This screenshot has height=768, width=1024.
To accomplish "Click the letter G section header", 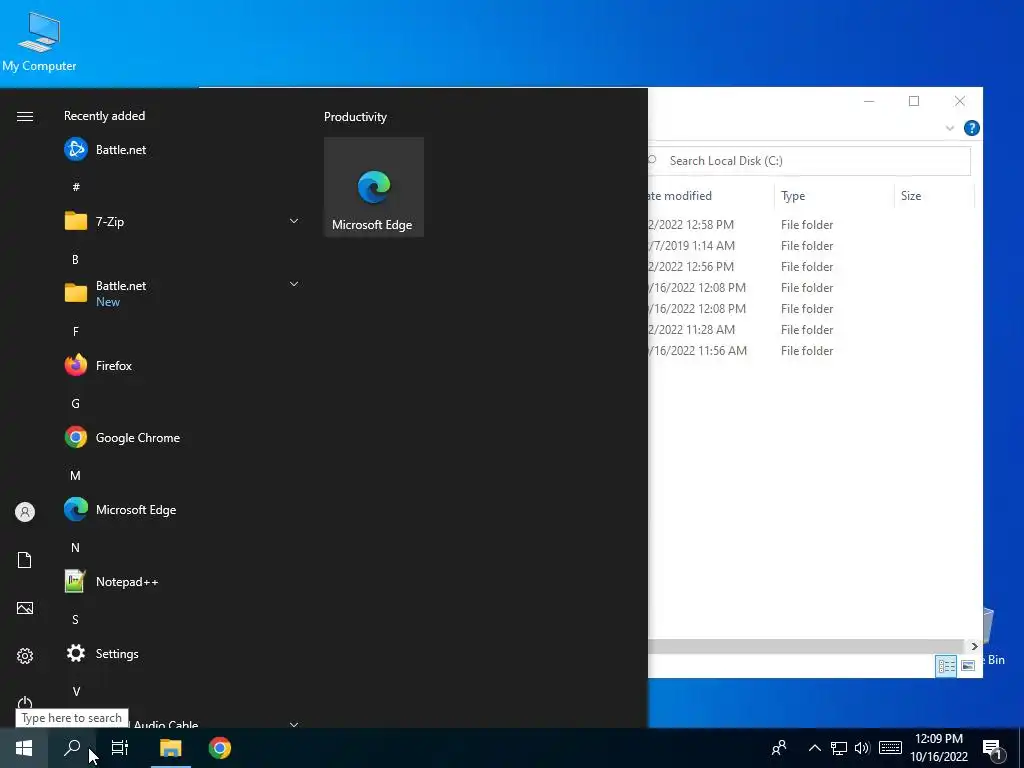I will (75, 404).
